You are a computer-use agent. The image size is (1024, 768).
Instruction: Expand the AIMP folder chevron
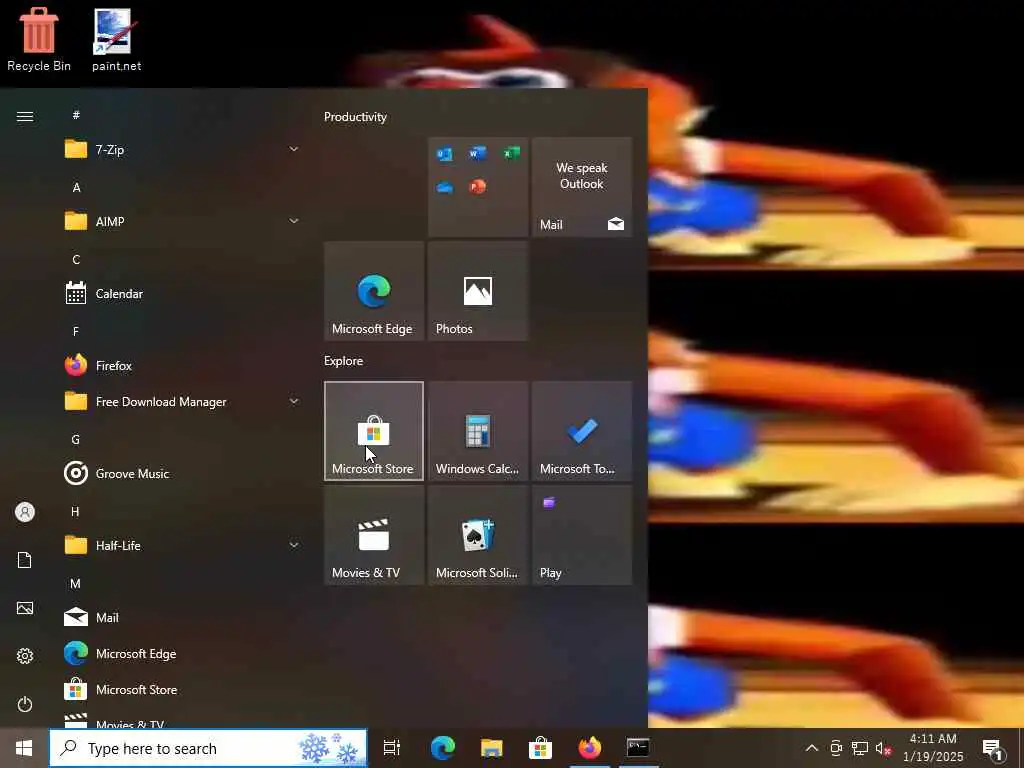tap(294, 221)
